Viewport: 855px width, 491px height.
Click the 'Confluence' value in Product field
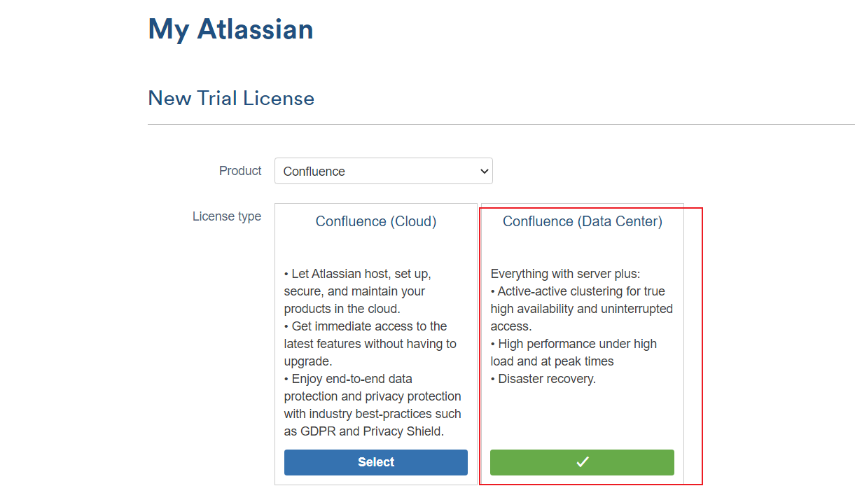coord(314,171)
